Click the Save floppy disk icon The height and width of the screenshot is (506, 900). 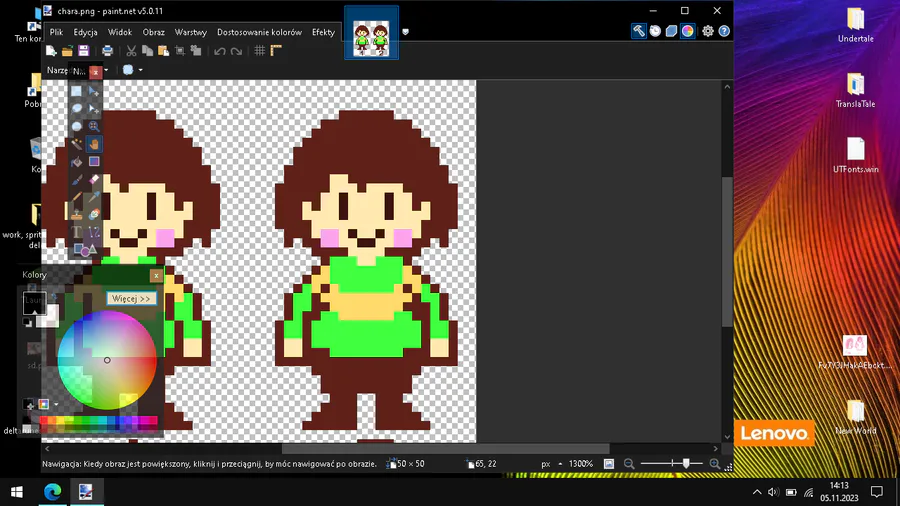tap(84, 51)
